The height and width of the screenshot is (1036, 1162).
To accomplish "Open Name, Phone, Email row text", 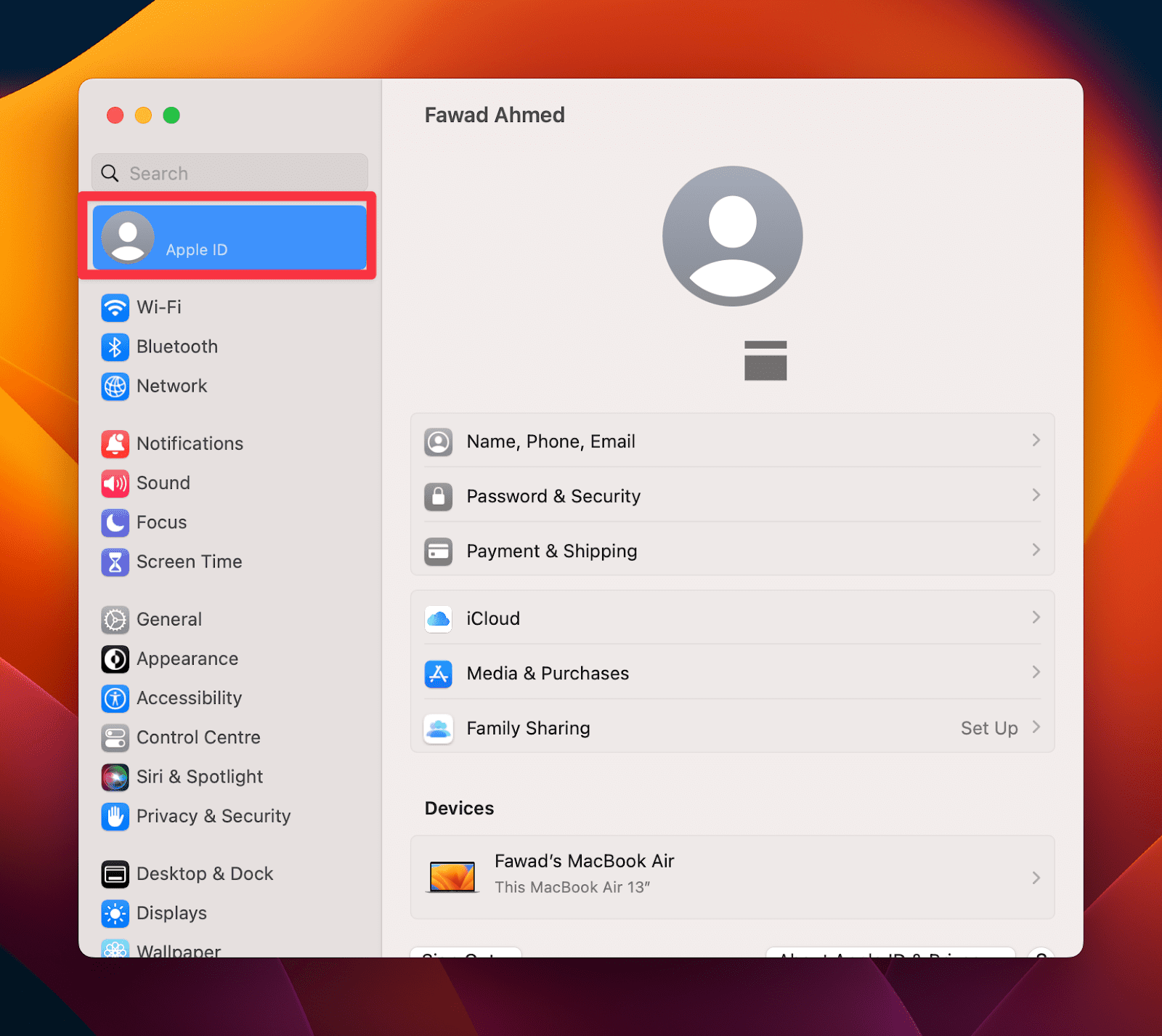I will coord(550,442).
